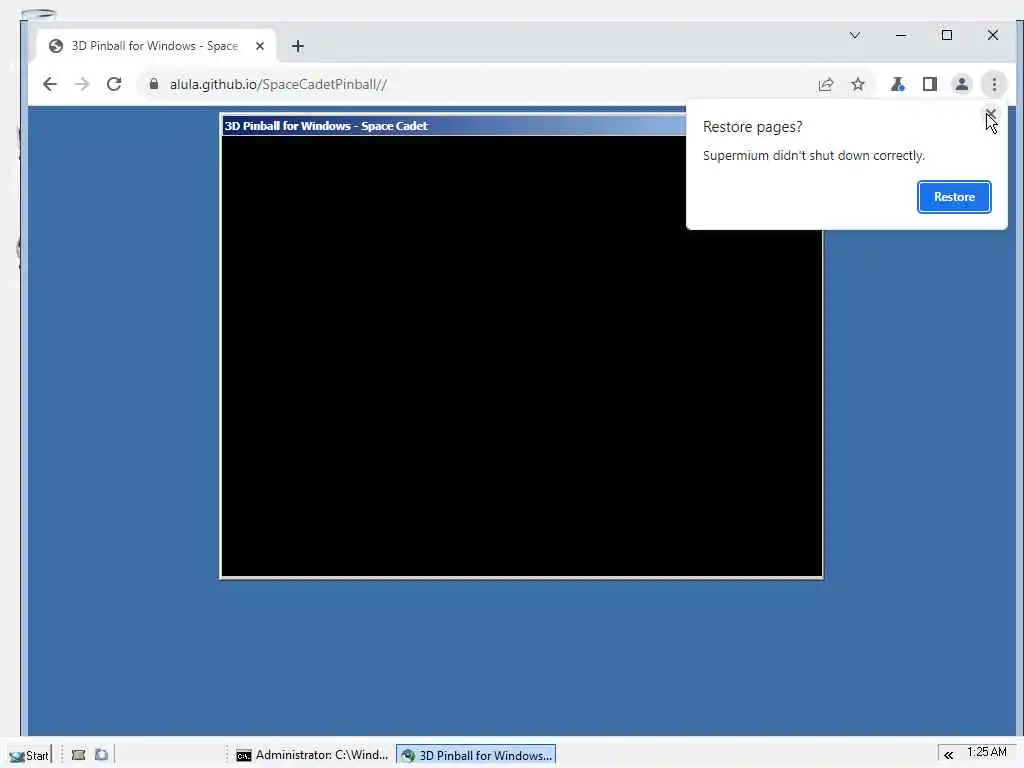
Task: Open the experiments flask icon
Action: (898, 84)
